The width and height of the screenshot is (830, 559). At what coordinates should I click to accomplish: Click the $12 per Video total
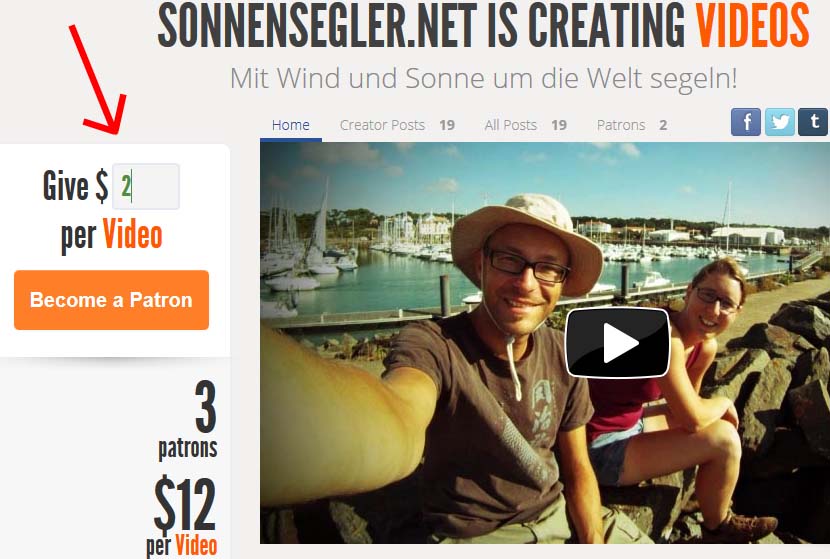[x=182, y=515]
